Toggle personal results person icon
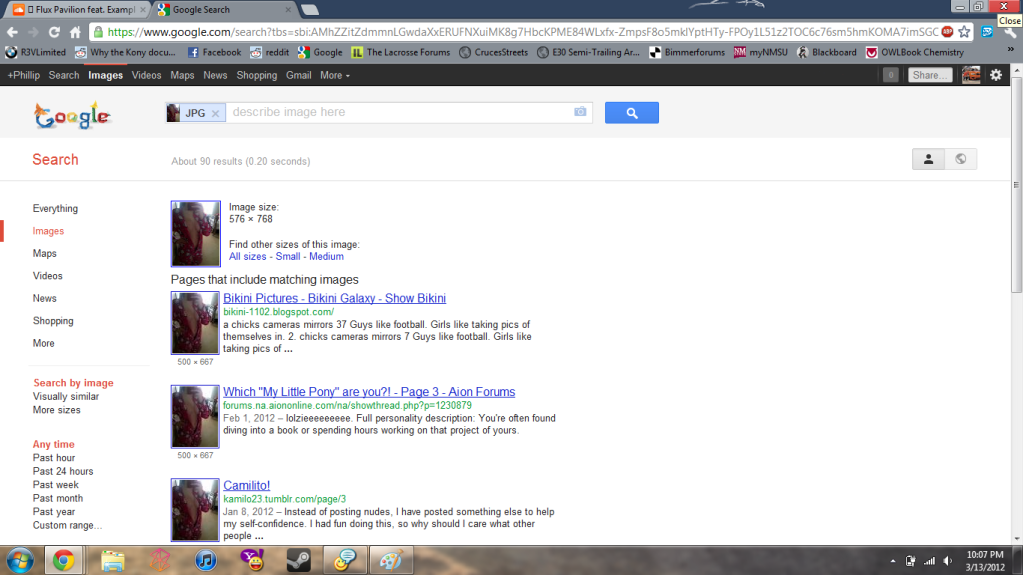This screenshot has width=1023, height=575. click(928, 159)
